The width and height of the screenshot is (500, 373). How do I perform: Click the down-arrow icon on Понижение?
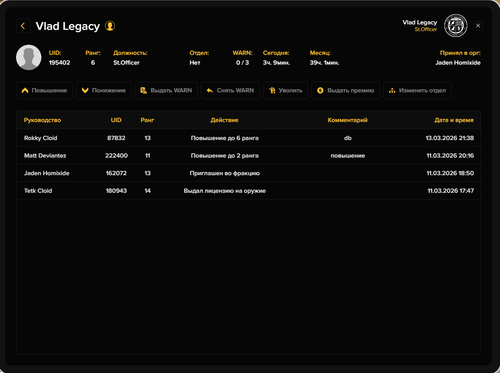coord(85,90)
